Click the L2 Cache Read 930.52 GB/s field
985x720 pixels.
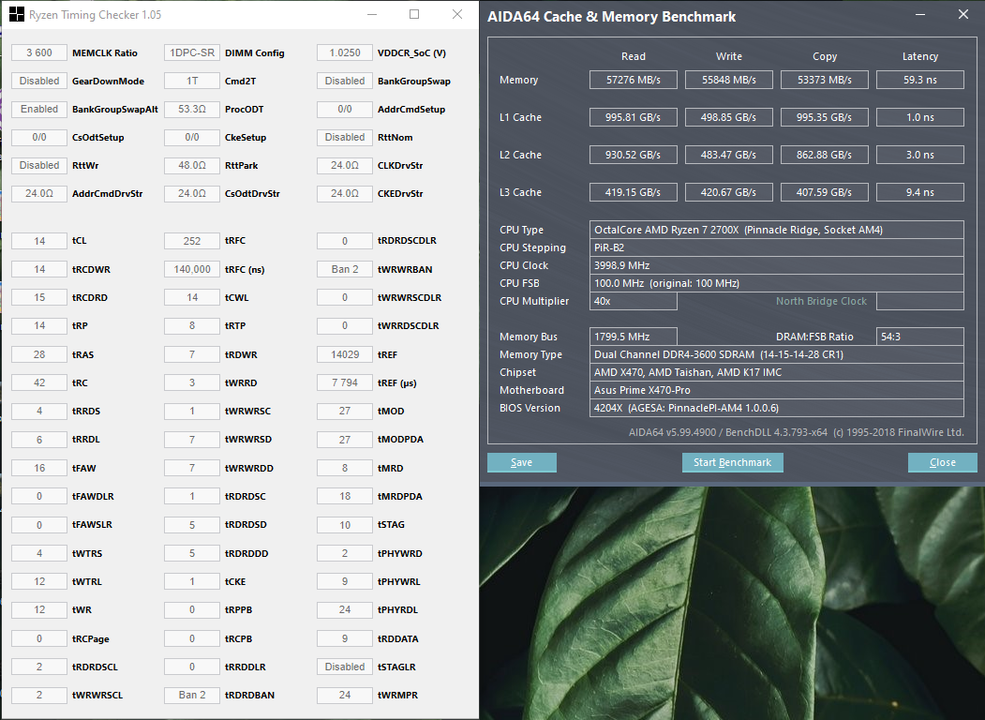633,155
